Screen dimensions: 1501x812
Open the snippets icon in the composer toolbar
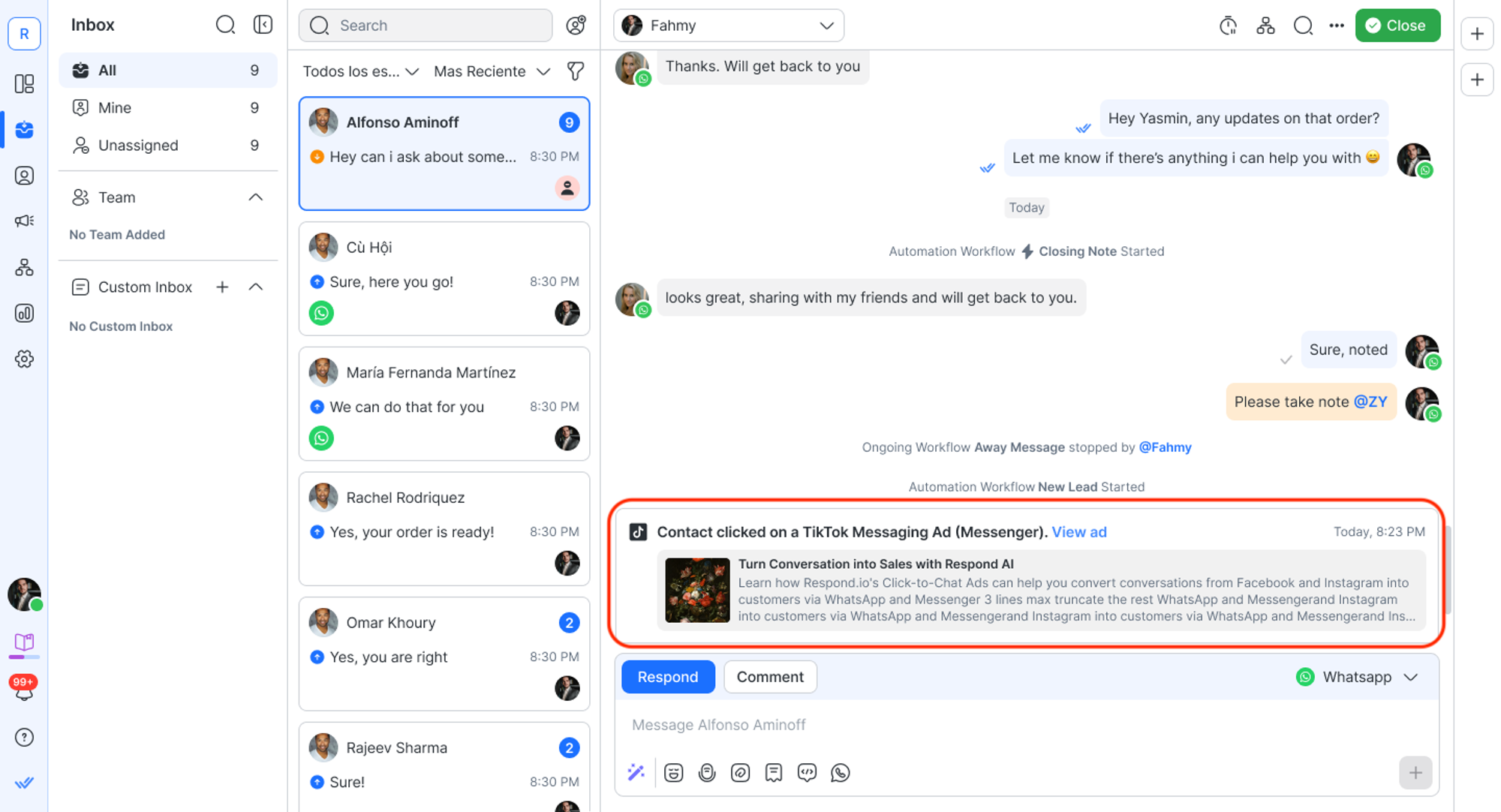773,772
